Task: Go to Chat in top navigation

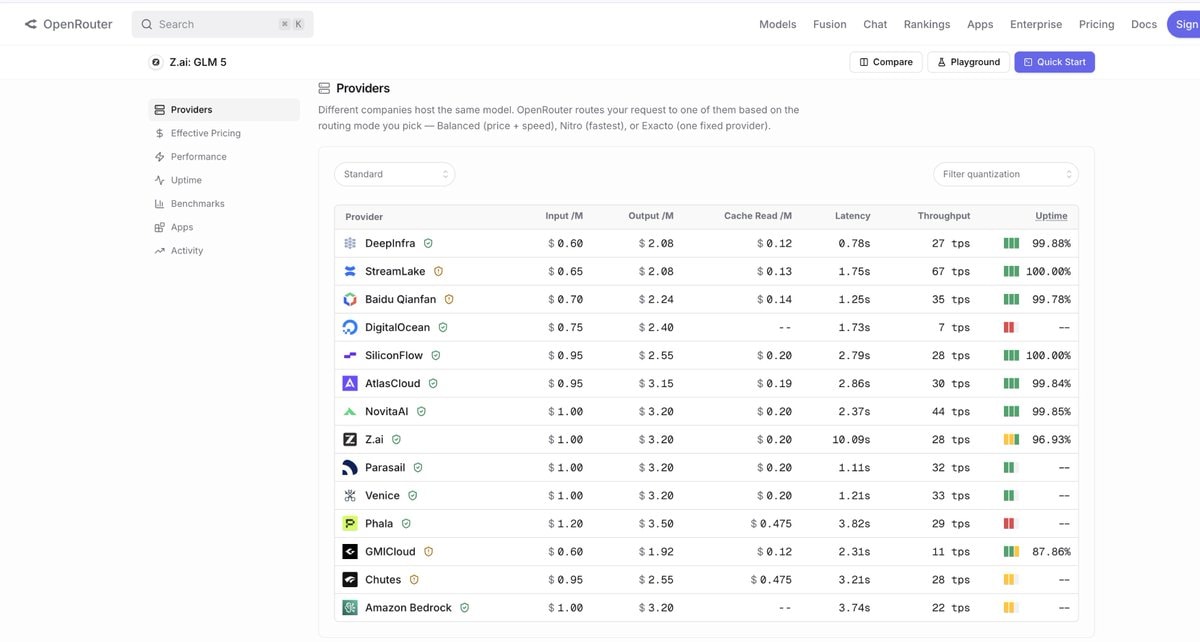Action: [x=875, y=24]
